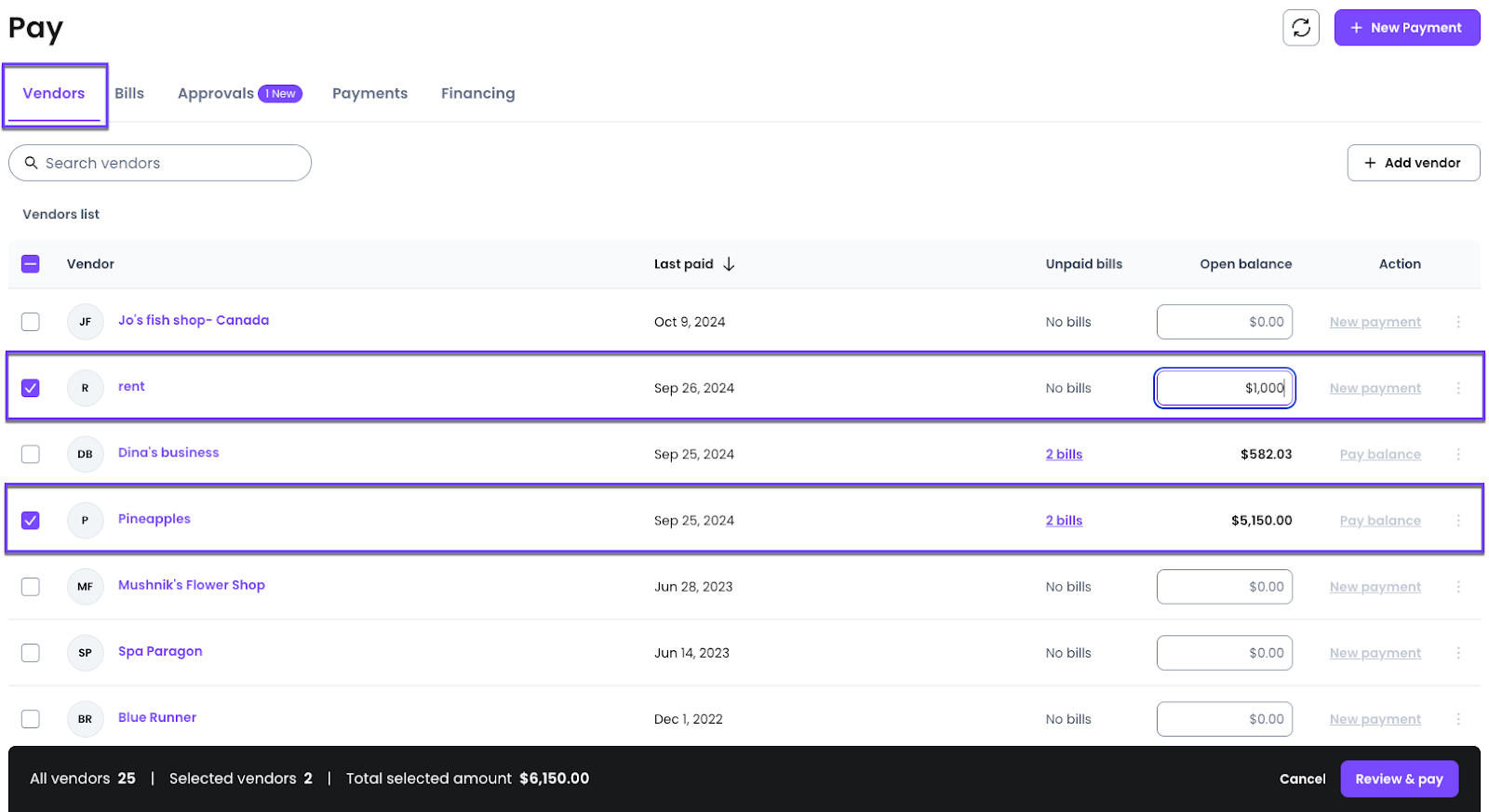The height and width of the screenshot is (812, 1489).
Task: Toggle the select-all vendors header checkbox
Action: [x=31, y=264]
